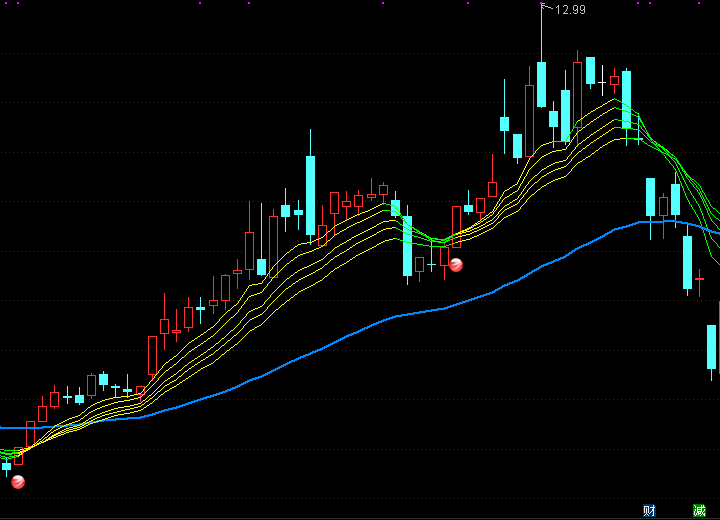
Task: Click the 12.99 high price label
Action: 570,10
